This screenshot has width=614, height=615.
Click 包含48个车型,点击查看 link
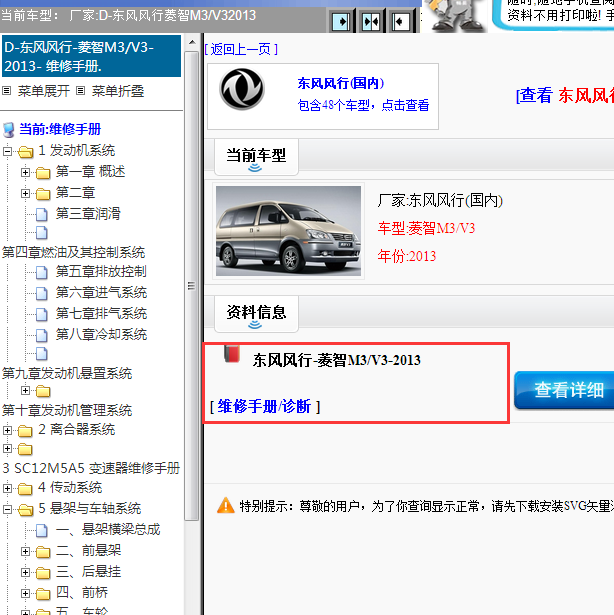pos(363,105)
